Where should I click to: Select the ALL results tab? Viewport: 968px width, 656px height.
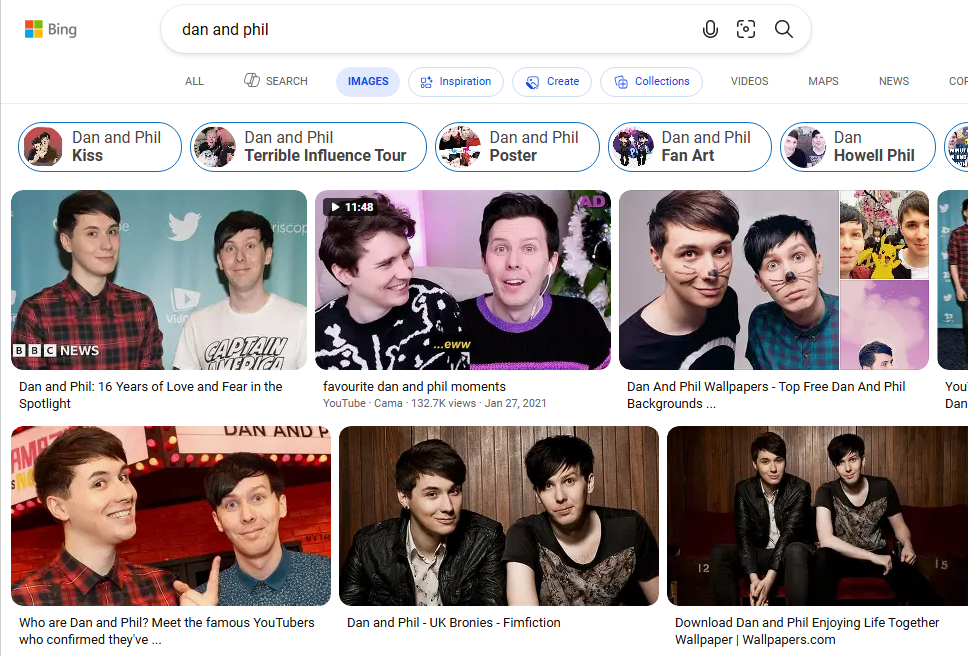(194, 81)
